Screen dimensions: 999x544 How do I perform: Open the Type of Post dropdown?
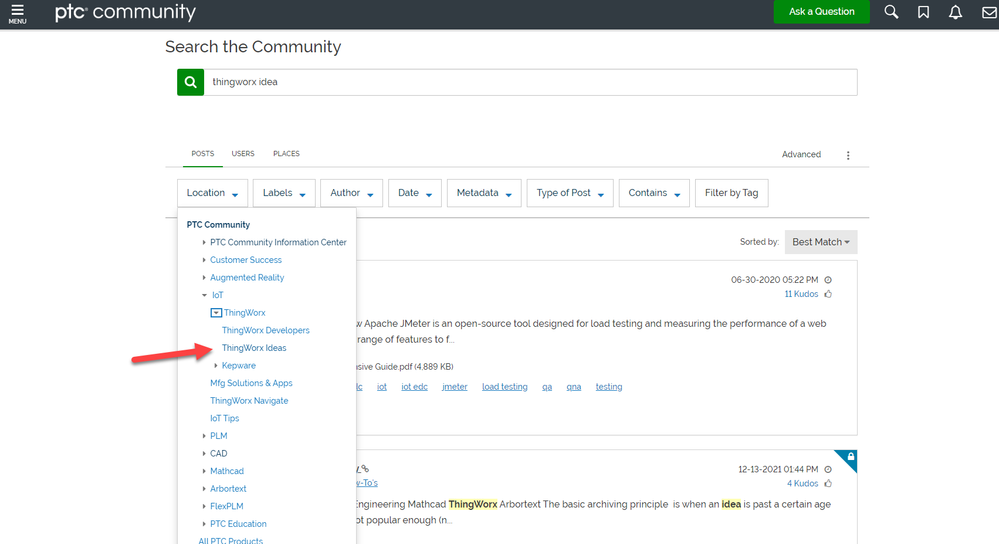point(570,193)
